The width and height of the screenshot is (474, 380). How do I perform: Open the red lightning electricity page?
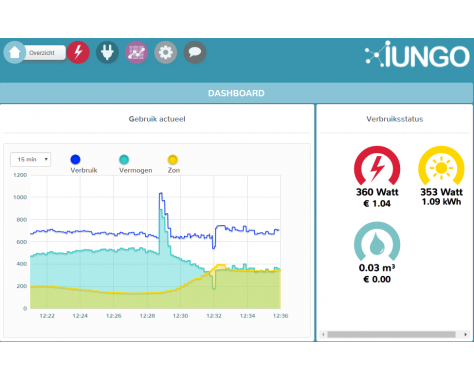pos(78,52)
